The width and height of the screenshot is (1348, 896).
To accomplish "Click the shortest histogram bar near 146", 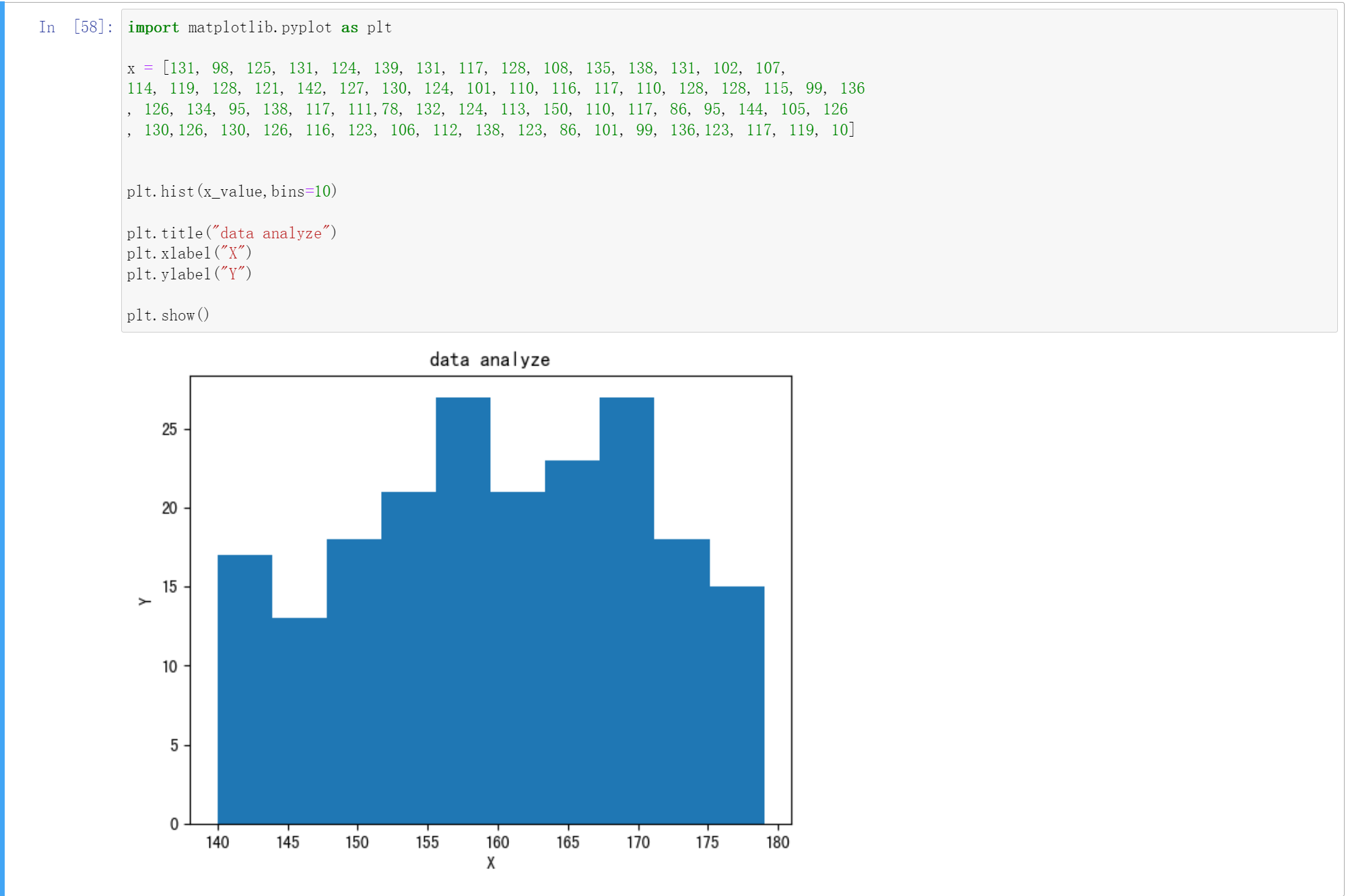I will coord(300,720).
